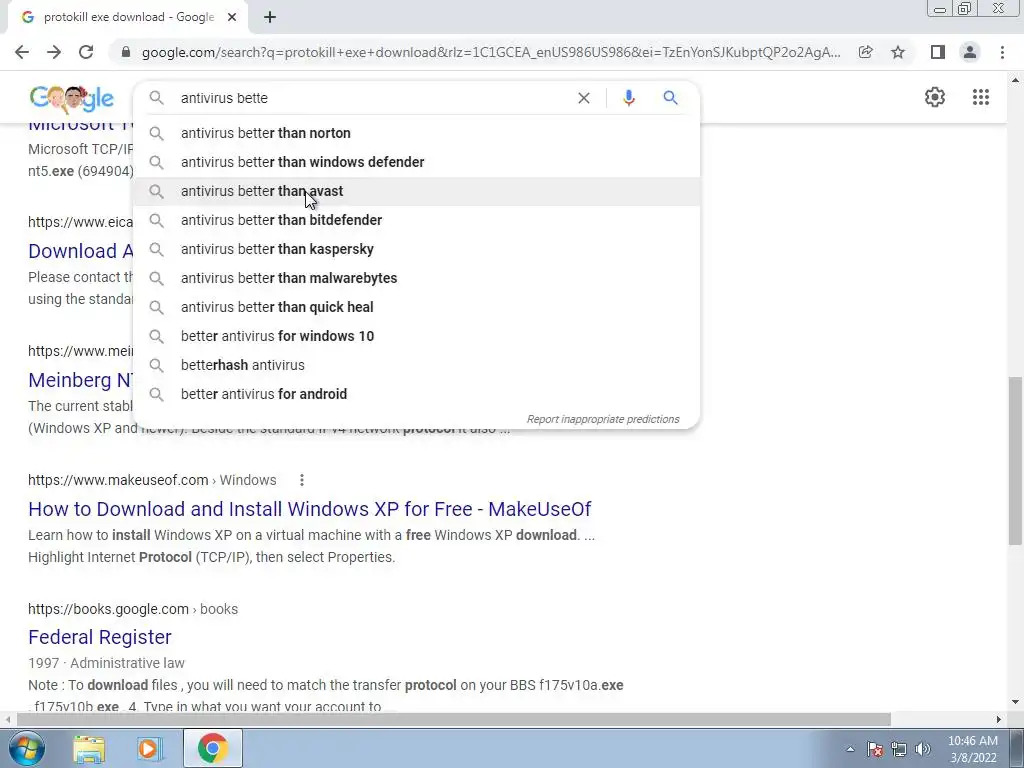Choose suggestion 'better antivirus for windows 10'
Screen dimensions: 1024x768
(416, 336)
